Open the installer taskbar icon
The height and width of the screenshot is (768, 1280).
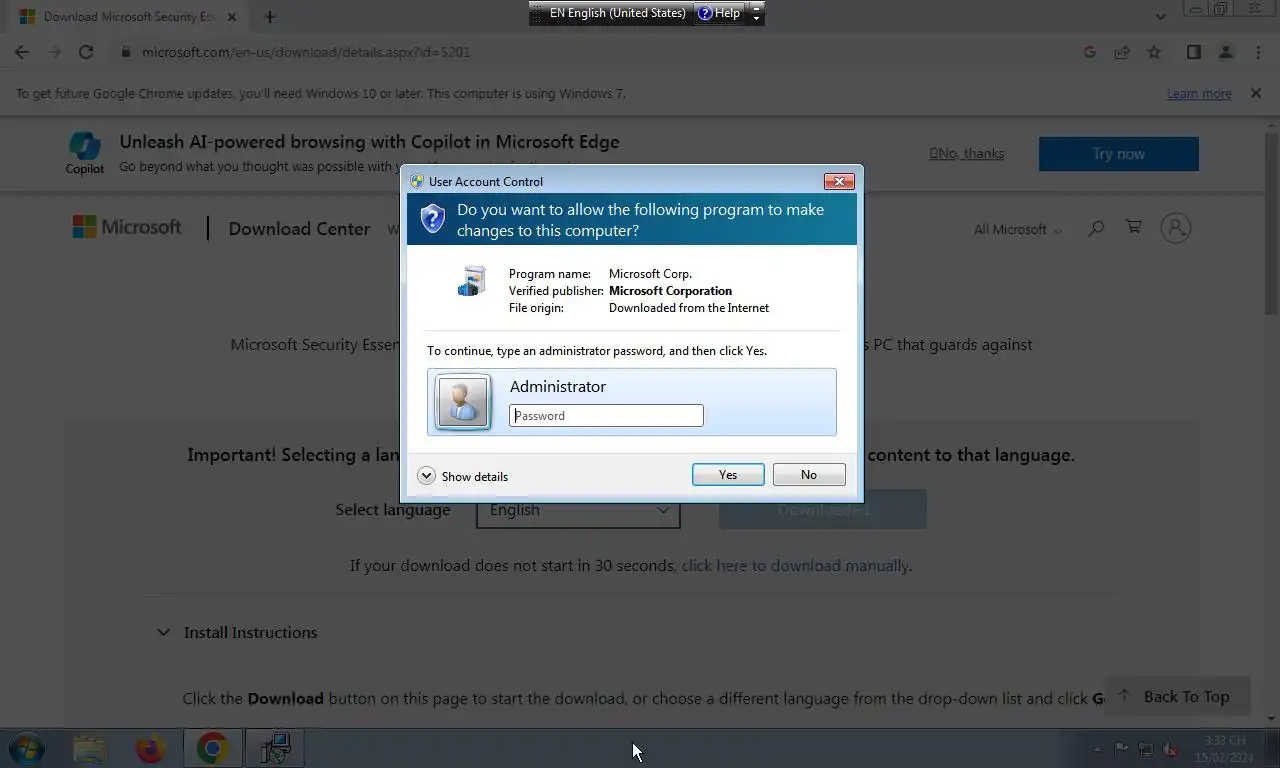coord(274,748)
